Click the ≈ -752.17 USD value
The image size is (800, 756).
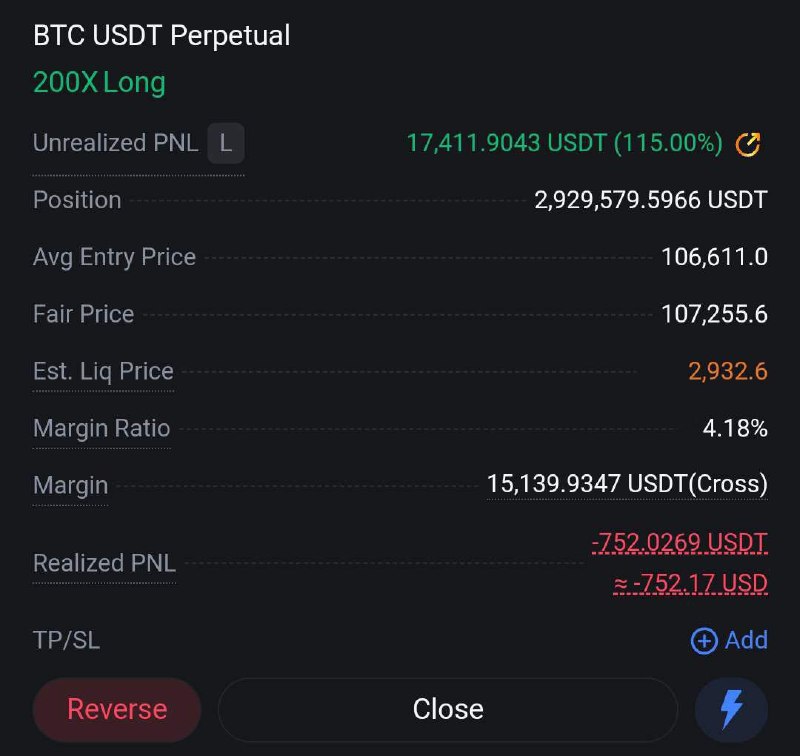[x=690, y=583]
